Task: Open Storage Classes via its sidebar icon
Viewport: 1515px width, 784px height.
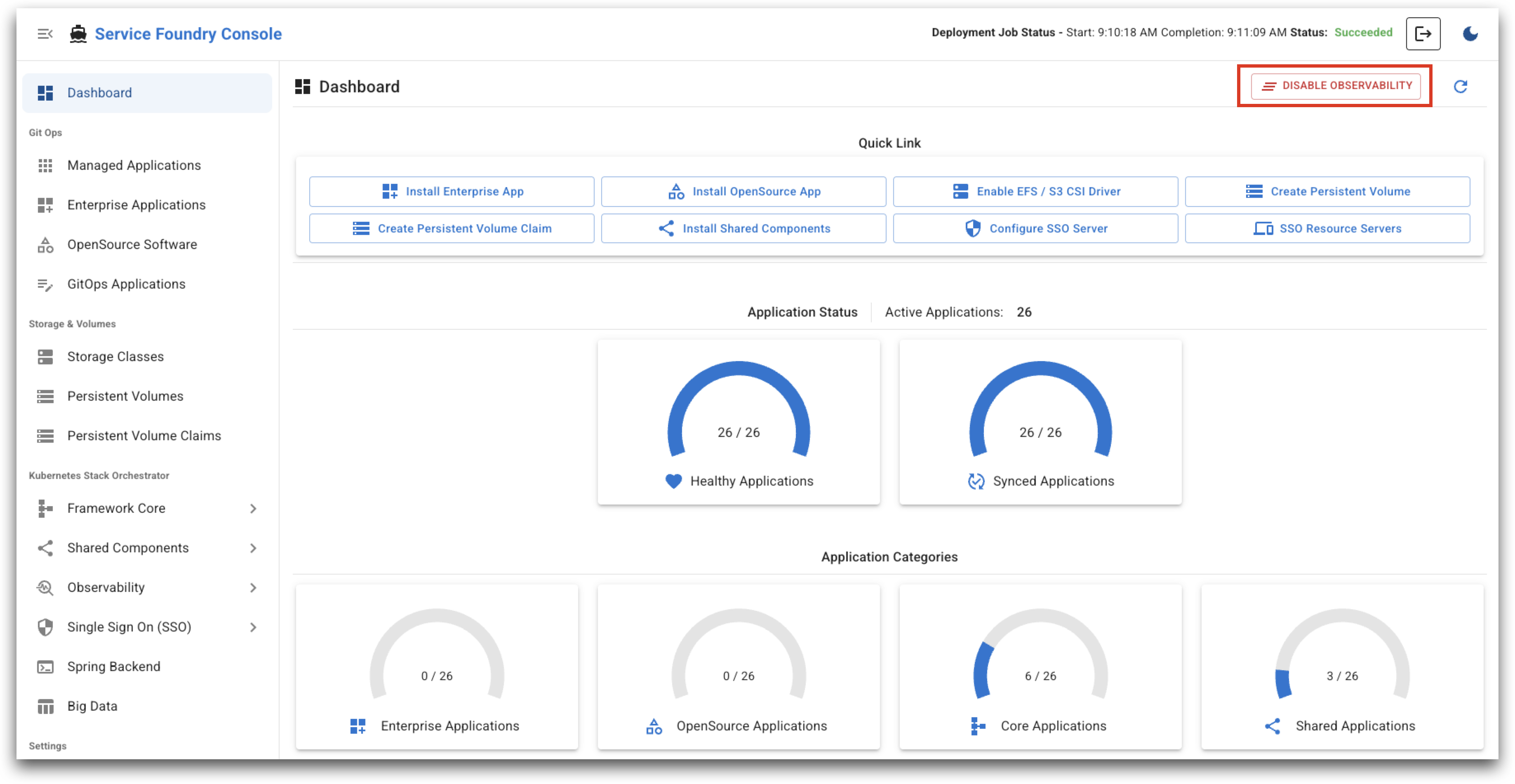Action: pos(45,356)
